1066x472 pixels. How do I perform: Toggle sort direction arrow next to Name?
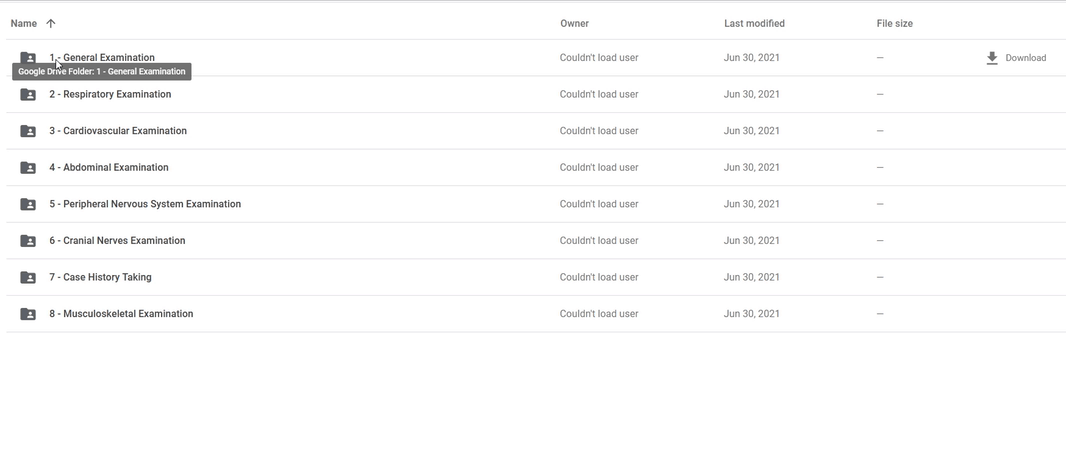[50, 23]
